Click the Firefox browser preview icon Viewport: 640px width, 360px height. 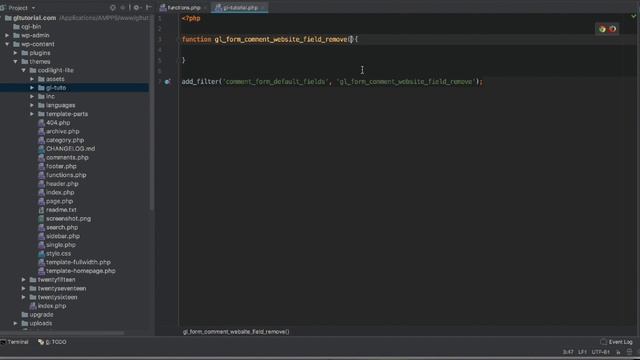tap(613, 29)
